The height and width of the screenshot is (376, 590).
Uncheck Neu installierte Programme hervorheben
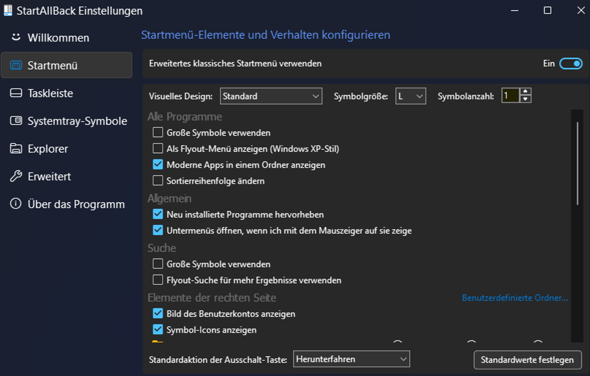pos(158,215)
